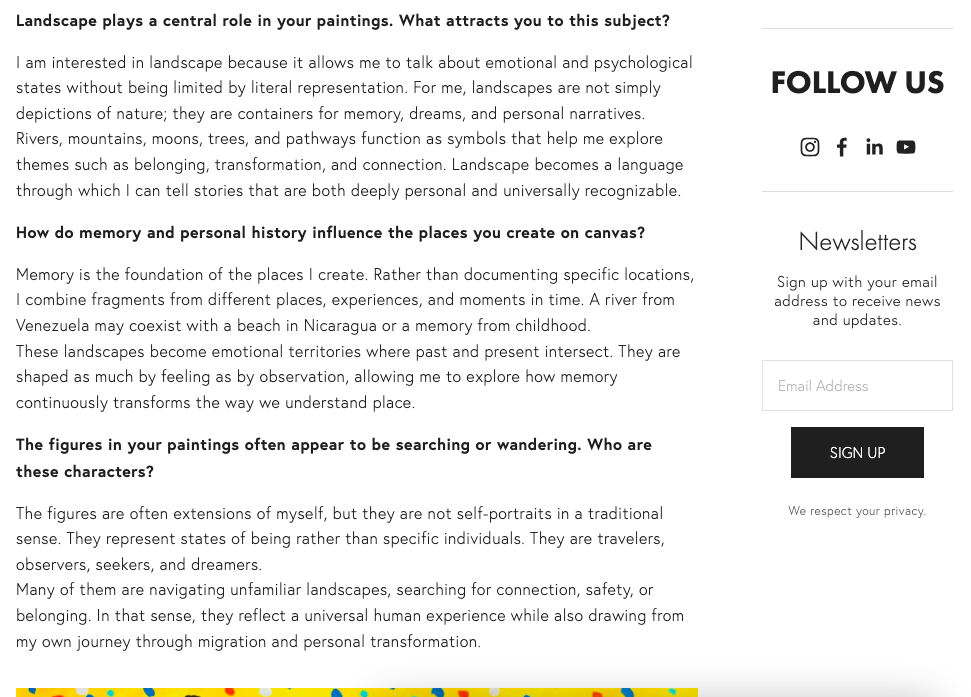Image resolution: width=971 pixels, height=697 pixels.
Task: Click the paragraph starting 'The figures are often extensions'
Action: point(340,539)
